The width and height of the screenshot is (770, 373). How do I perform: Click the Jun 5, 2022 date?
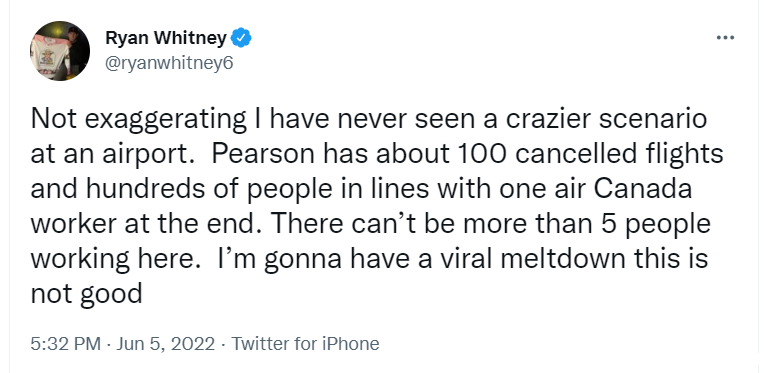(165, 344)
